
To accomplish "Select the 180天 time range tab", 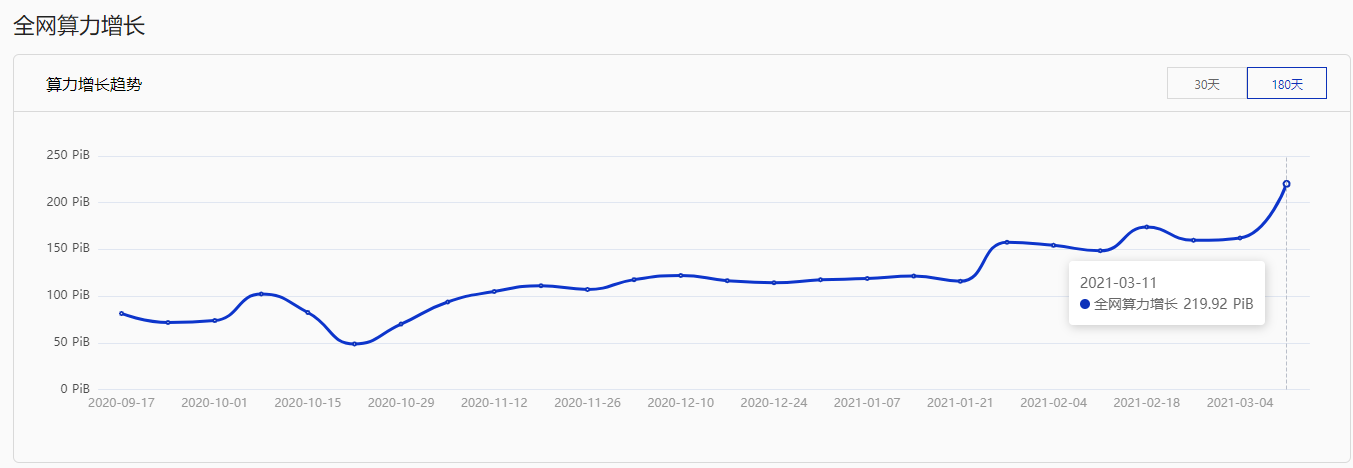I will click(x=1287, y=84).
